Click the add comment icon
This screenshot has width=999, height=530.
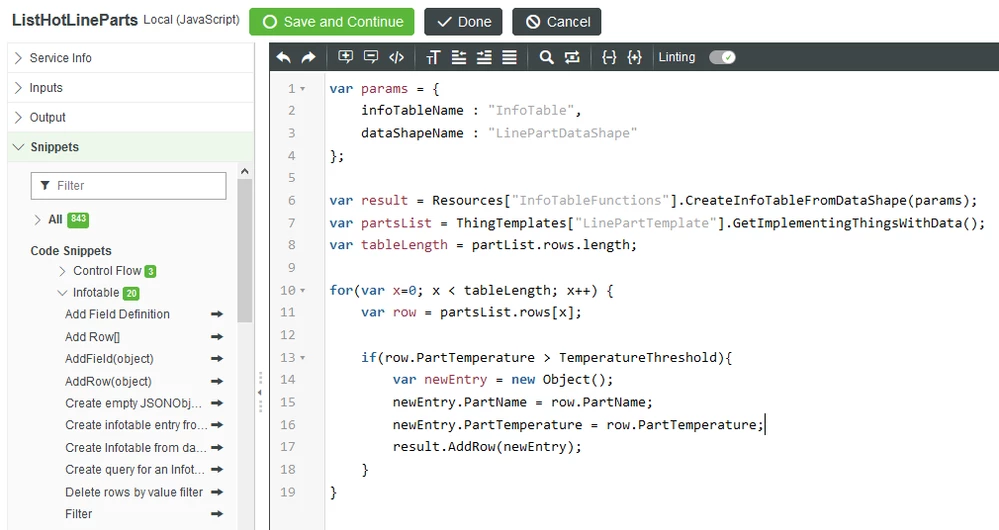tap(345, 57)
